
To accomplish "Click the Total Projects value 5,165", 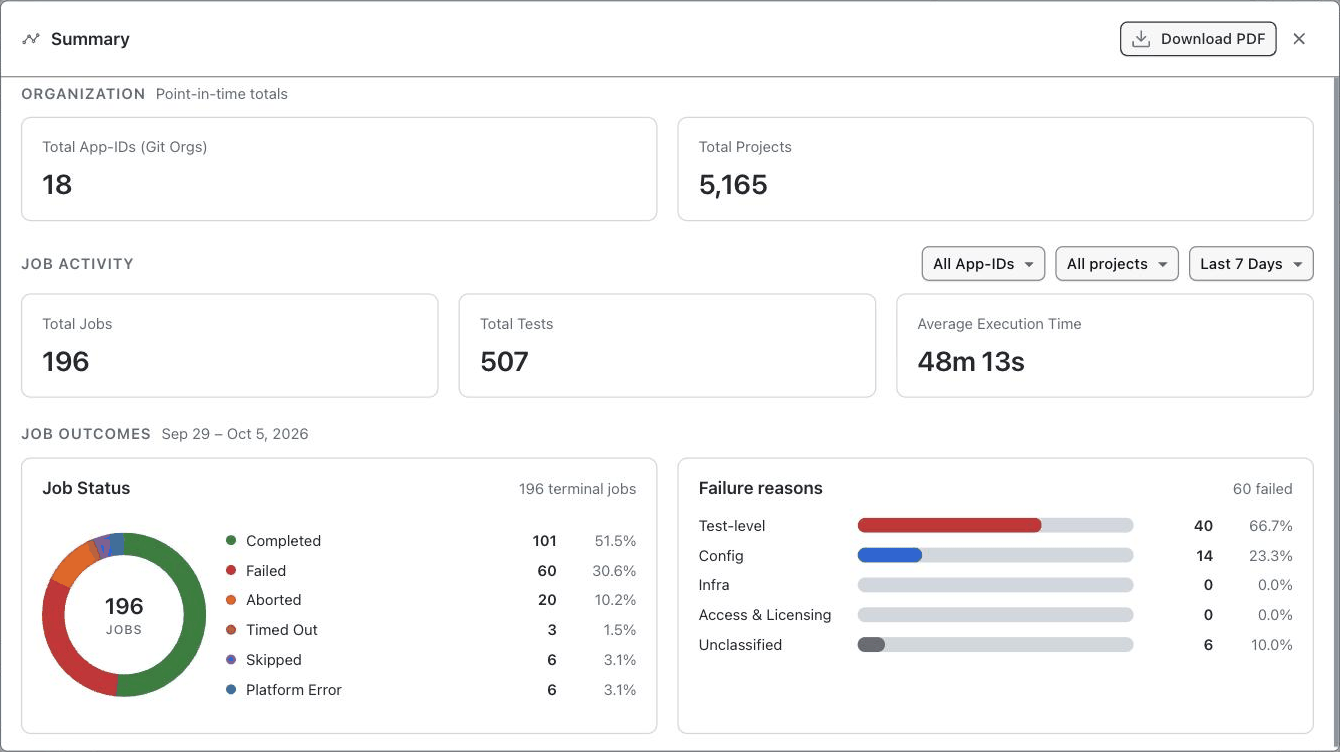I will pyautogui.click(x=733, y=185).
